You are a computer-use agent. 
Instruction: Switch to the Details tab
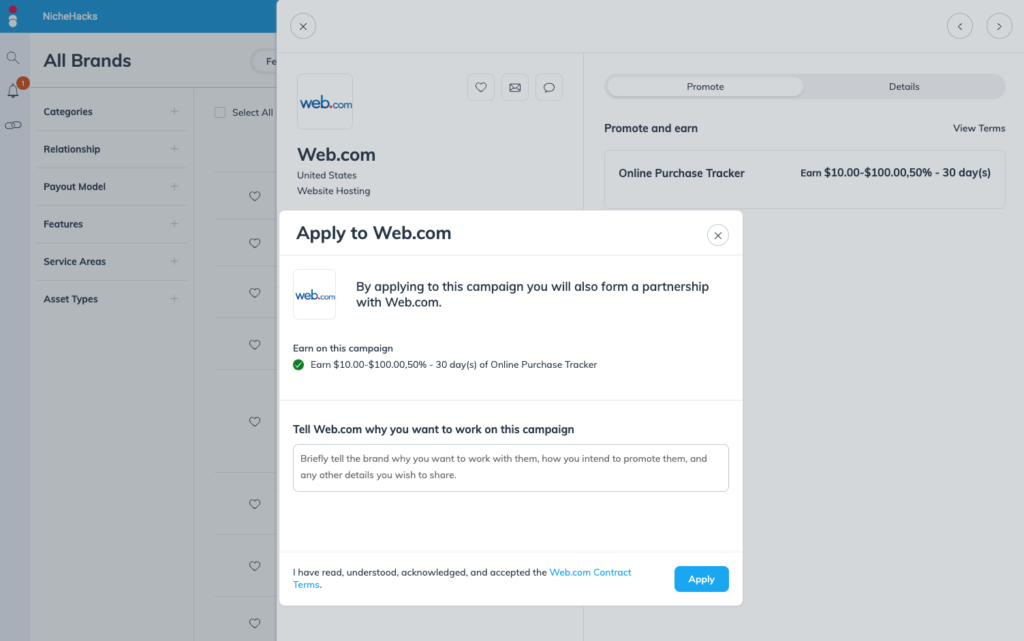point(903,87)
